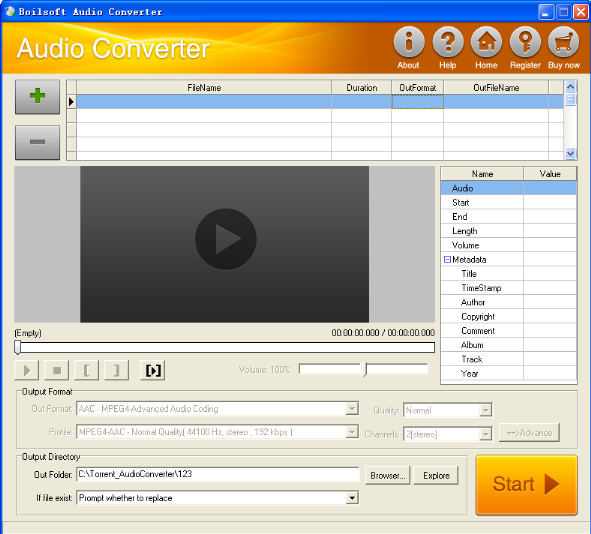
Task: Minimize the Boilsoft Audio Converter window
Action: [x=545, y=12]
